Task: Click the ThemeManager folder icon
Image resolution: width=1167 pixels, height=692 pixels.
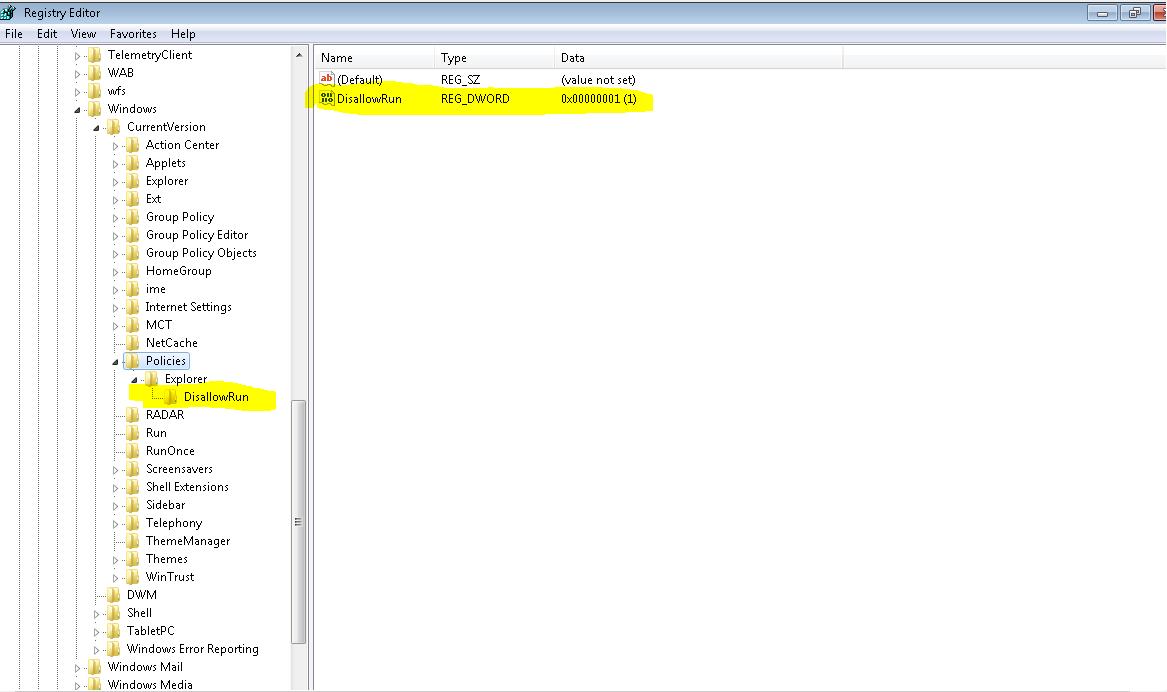Action: point(132,541)
